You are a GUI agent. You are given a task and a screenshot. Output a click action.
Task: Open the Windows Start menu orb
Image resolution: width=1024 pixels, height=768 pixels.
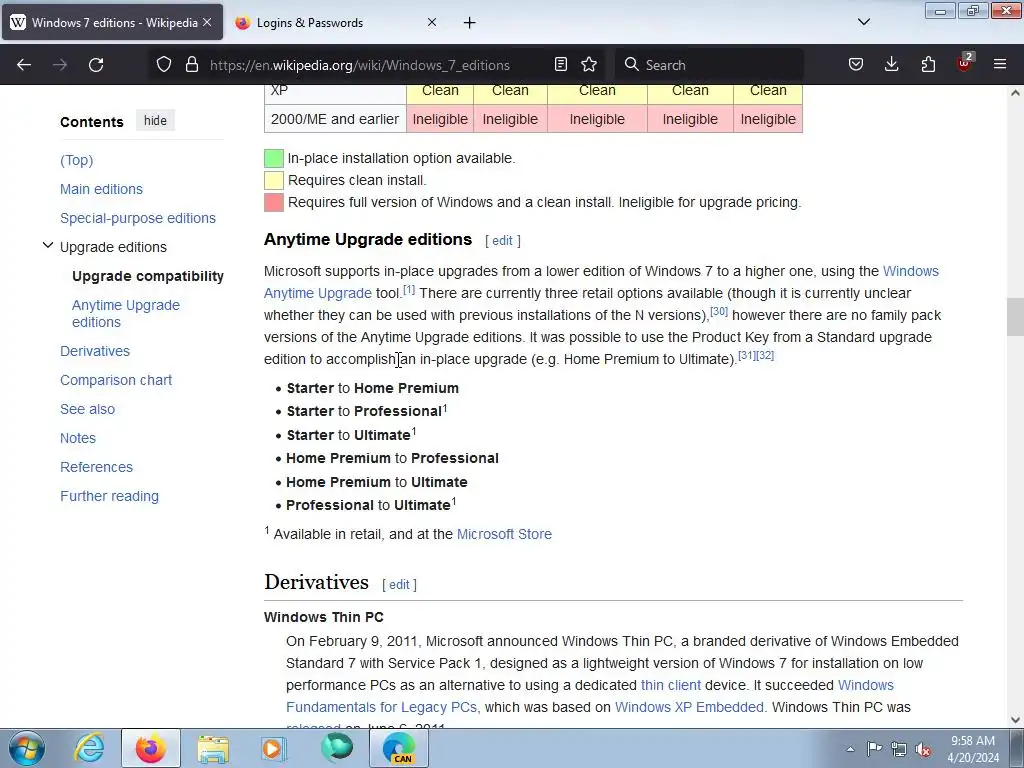coord(27,748)
